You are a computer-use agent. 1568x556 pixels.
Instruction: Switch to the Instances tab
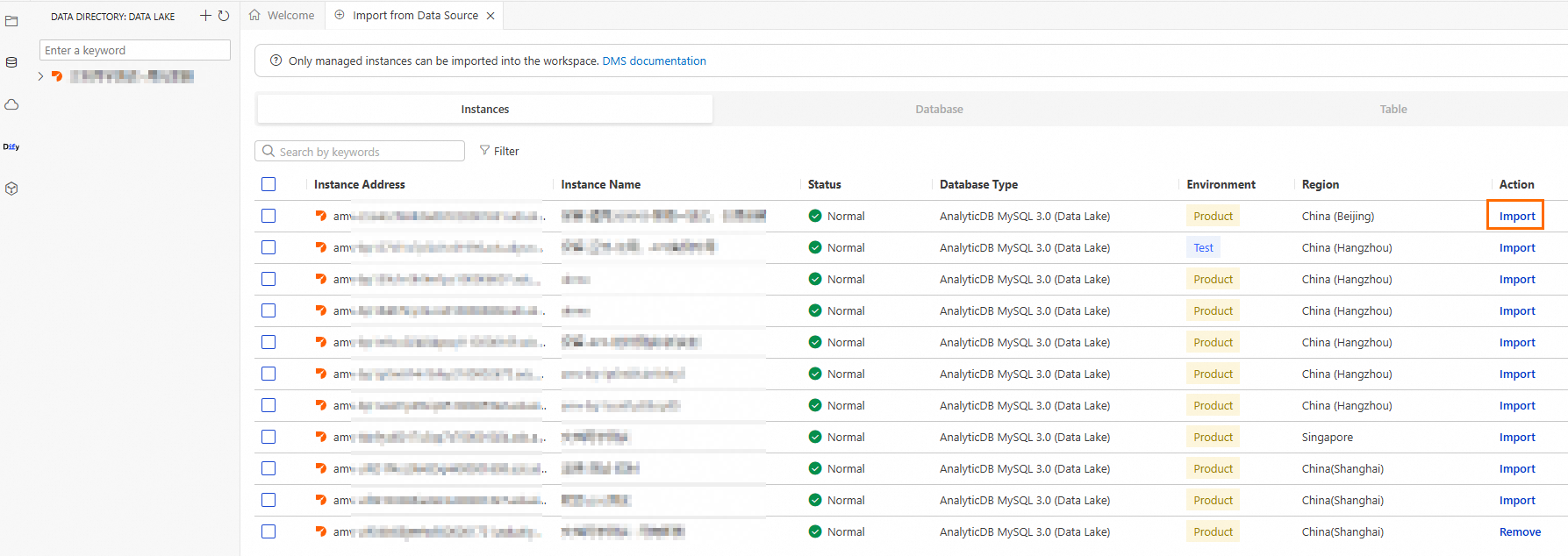pos(484,109)
